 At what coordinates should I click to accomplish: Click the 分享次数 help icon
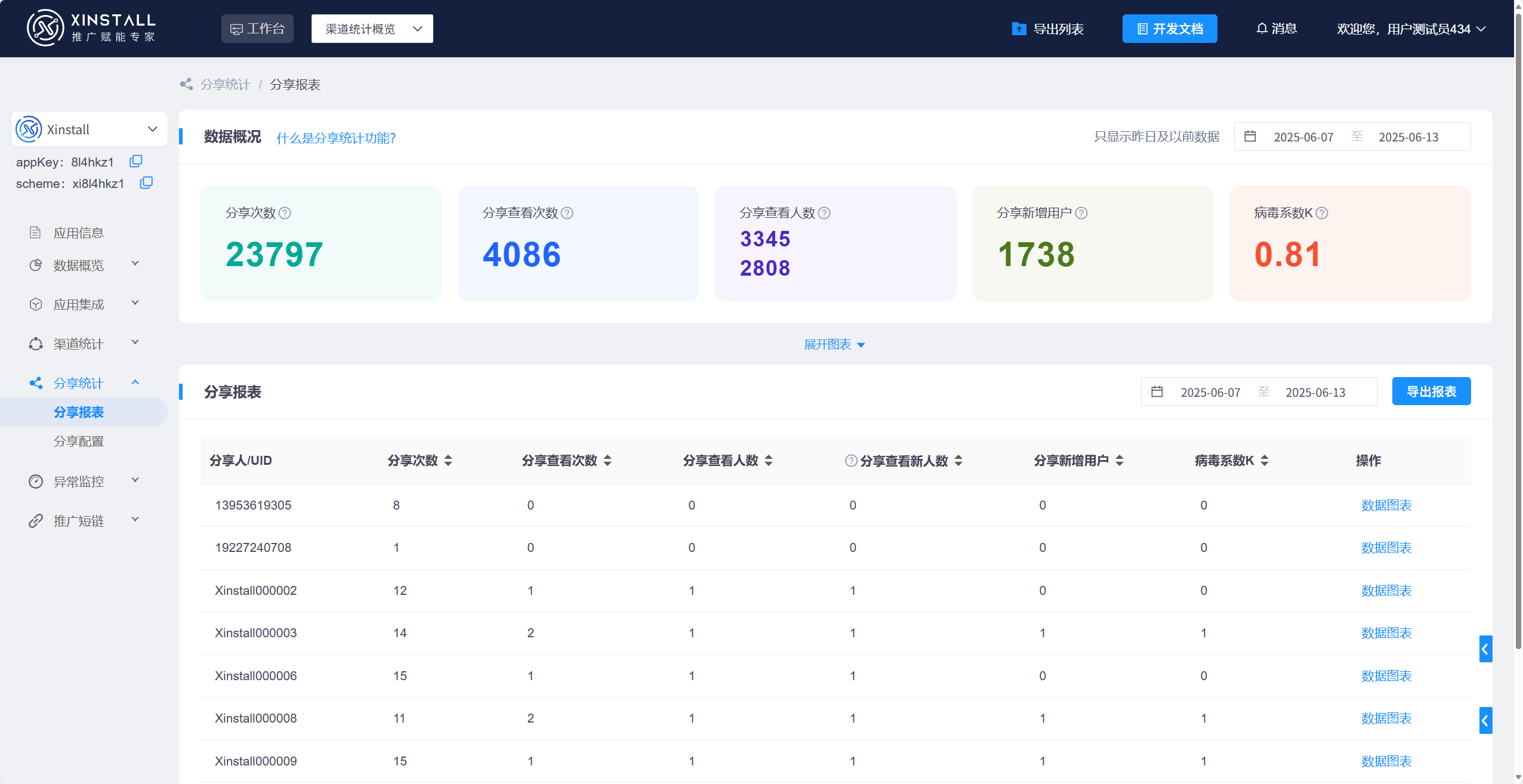pyautogui.click(x=285, y=212)
